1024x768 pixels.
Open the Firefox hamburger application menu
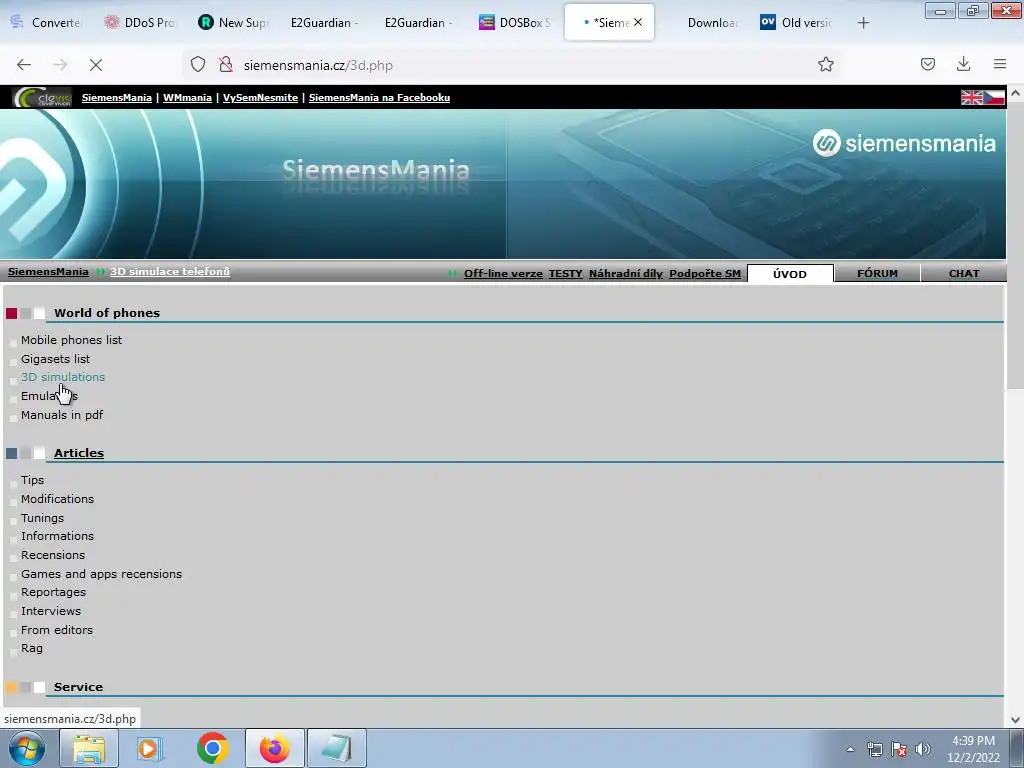1000,65
